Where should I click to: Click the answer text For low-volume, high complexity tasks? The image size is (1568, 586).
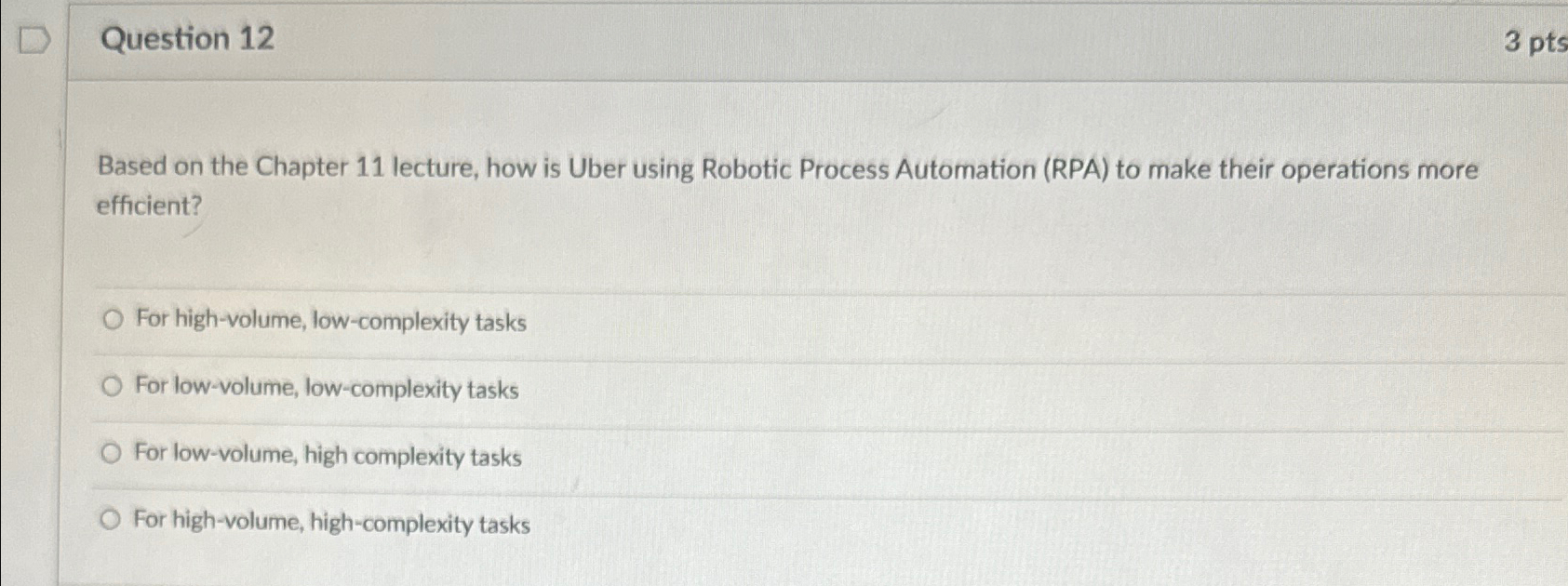(x=327, y=455)
